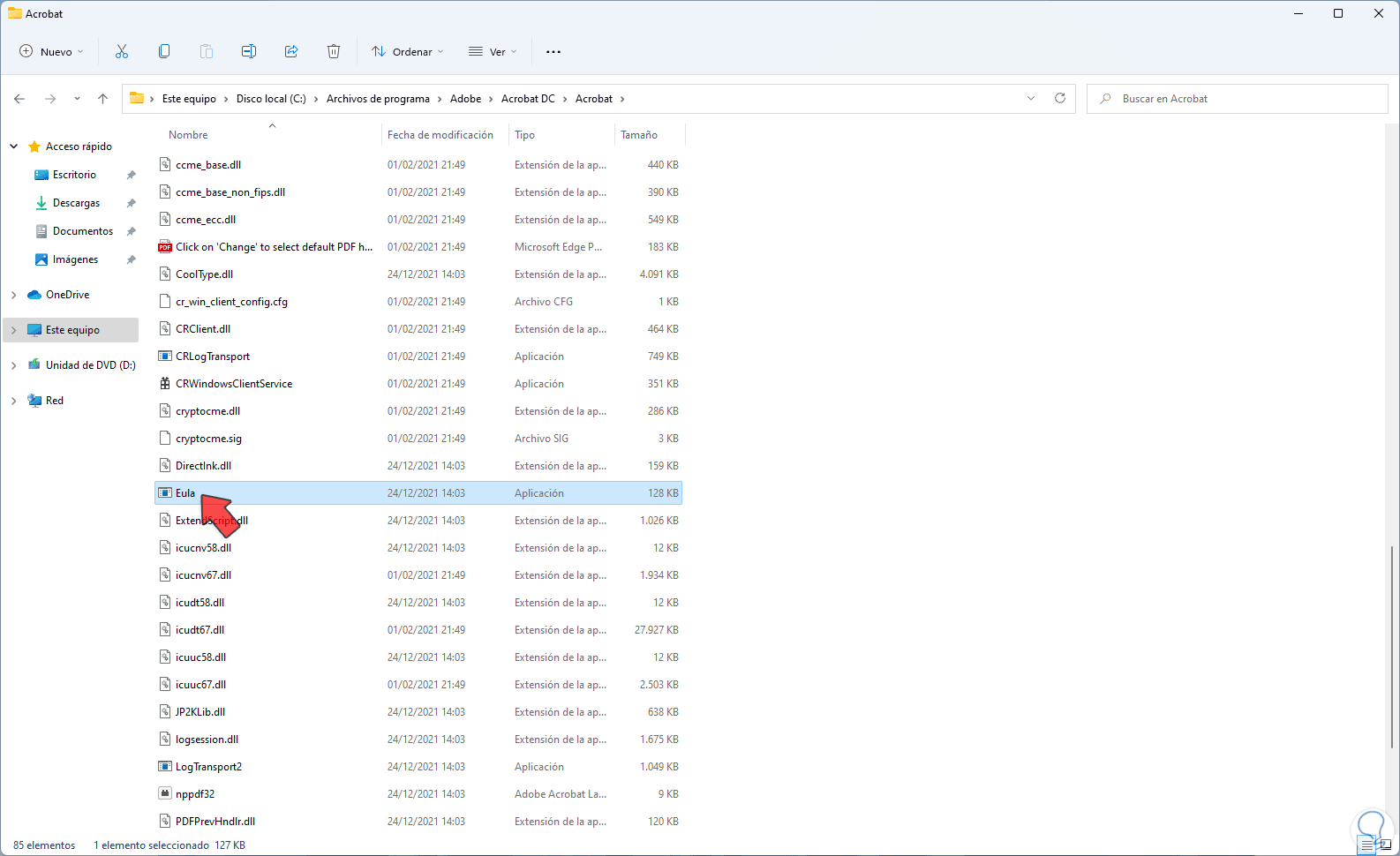1400x856 pixels.
Task: Click the Rename icon in toolbar
Action: (249, 51)
